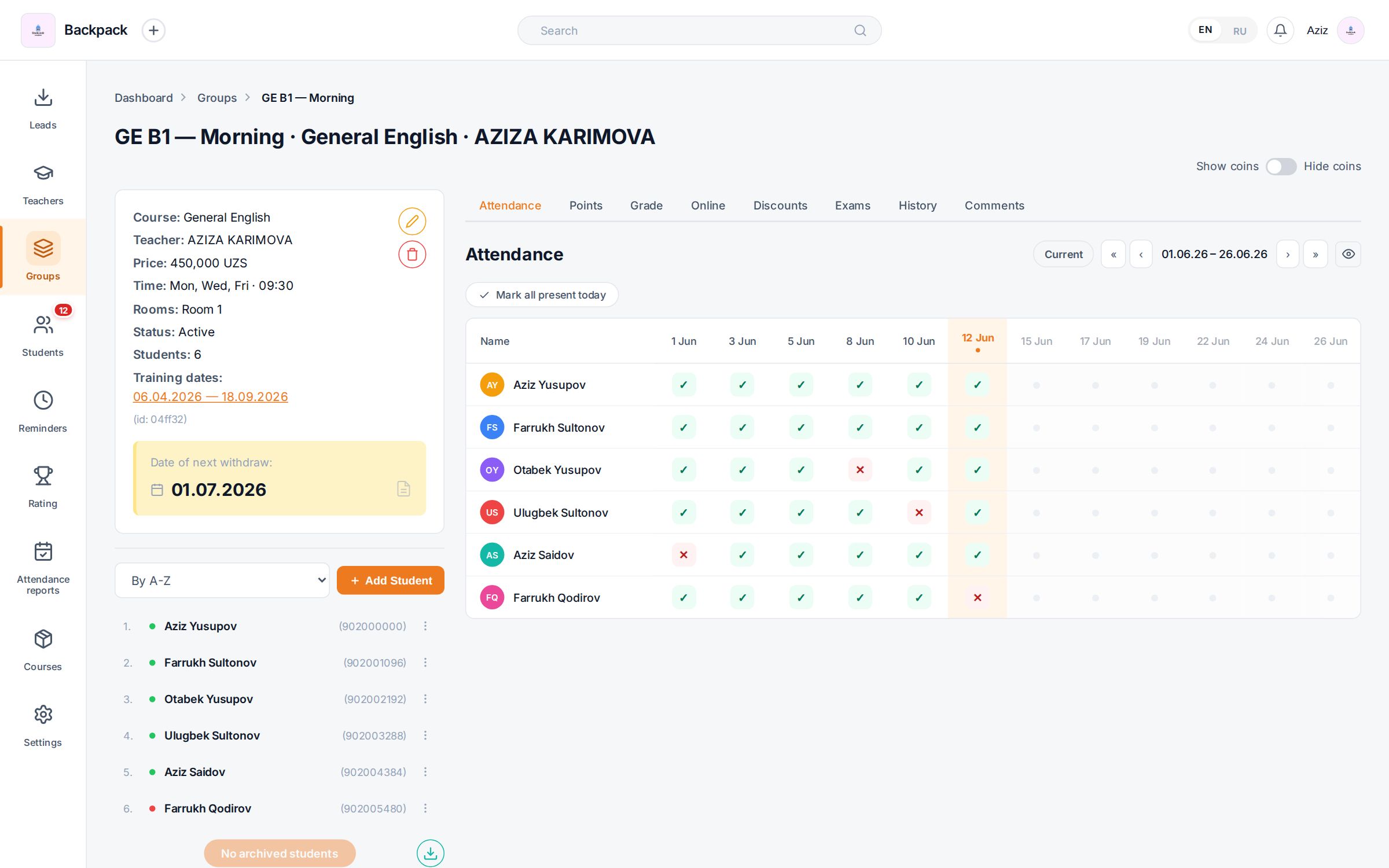Click the red trash delete group icon
This screenshot has height=868, width=1389.
(x=412, y=254)
